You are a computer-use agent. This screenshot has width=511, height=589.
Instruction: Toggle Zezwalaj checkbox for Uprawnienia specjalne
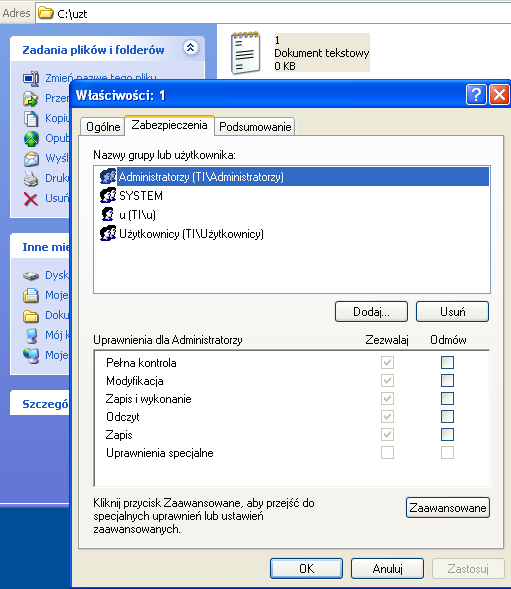(387, 453)
